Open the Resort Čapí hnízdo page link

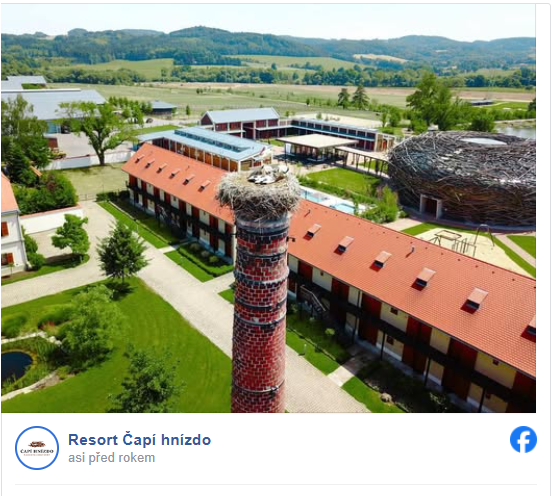coord(139,440)
